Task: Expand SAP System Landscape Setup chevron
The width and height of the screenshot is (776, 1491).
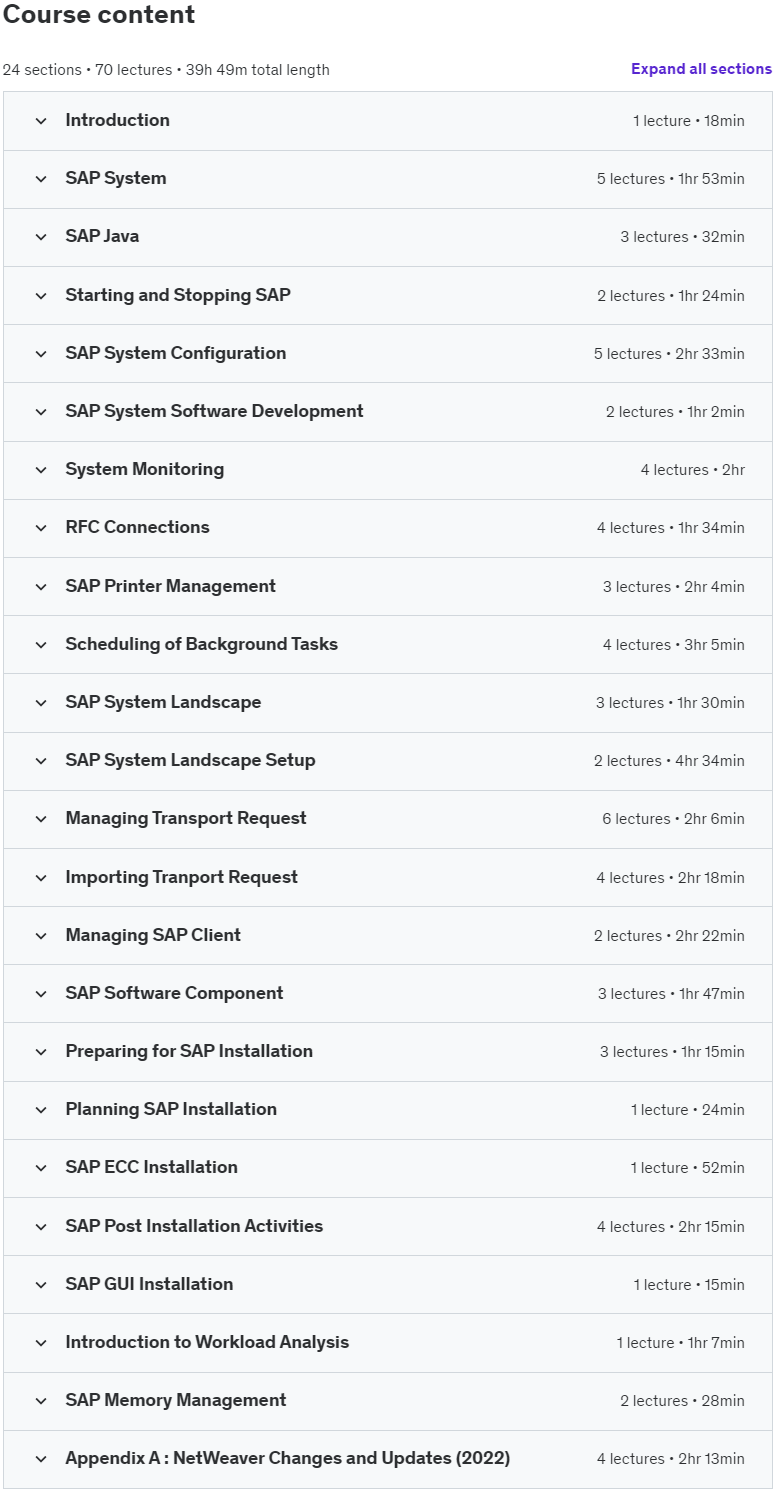Action: click(x=41, y=761)
